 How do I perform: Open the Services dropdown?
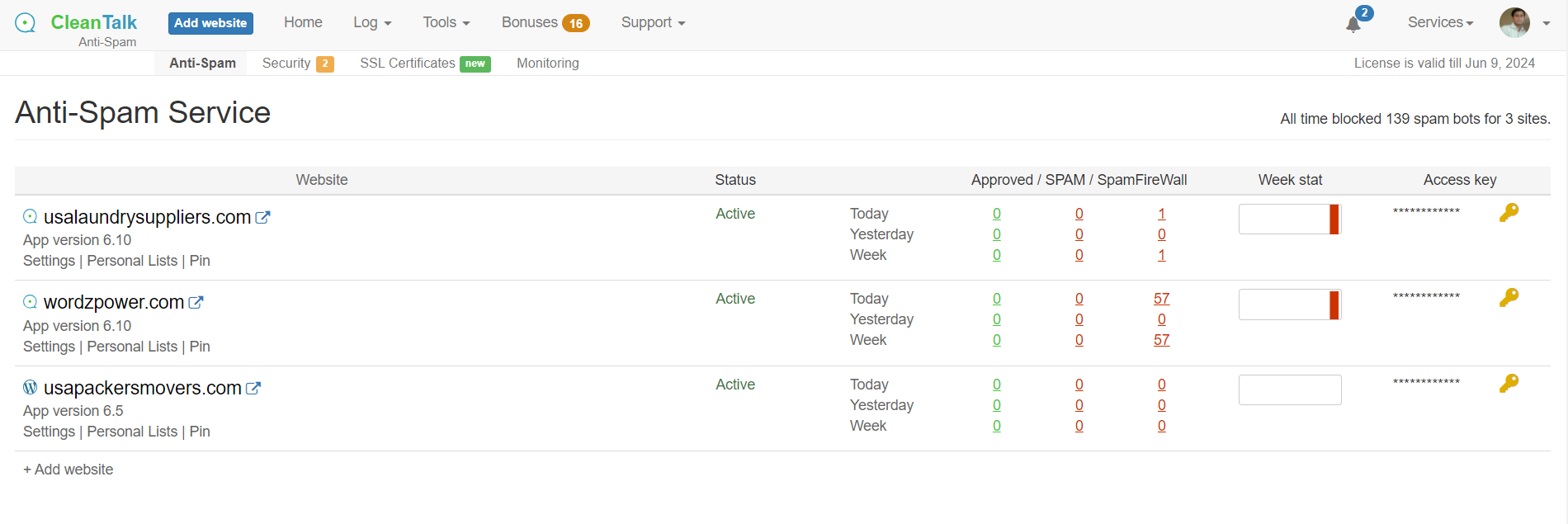click(1440, 22)
